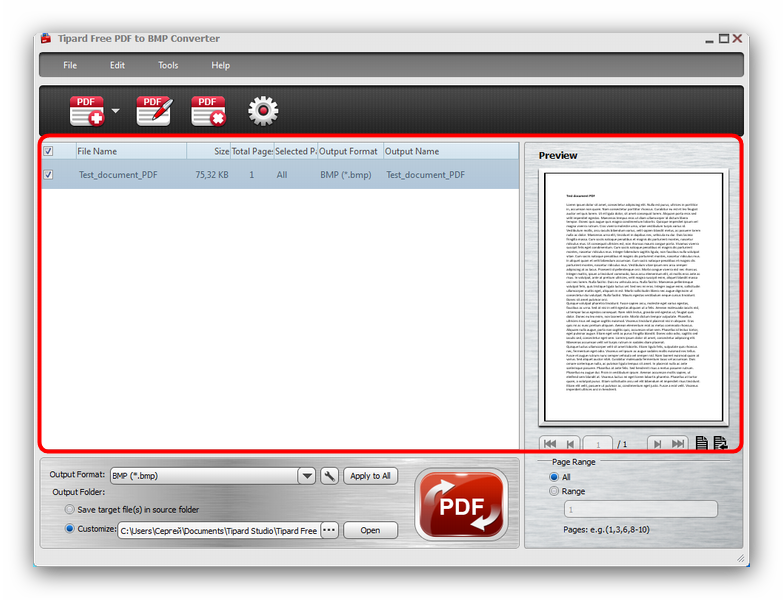783x600 pixels.
Task: Click the Output Name cell Test_document_PDF
Action: pos(425,175)
